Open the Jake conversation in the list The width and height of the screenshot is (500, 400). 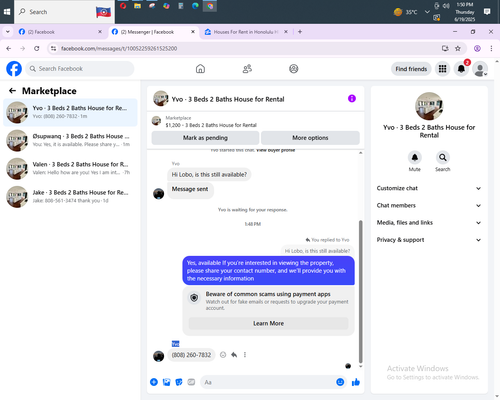pos(70,197)
